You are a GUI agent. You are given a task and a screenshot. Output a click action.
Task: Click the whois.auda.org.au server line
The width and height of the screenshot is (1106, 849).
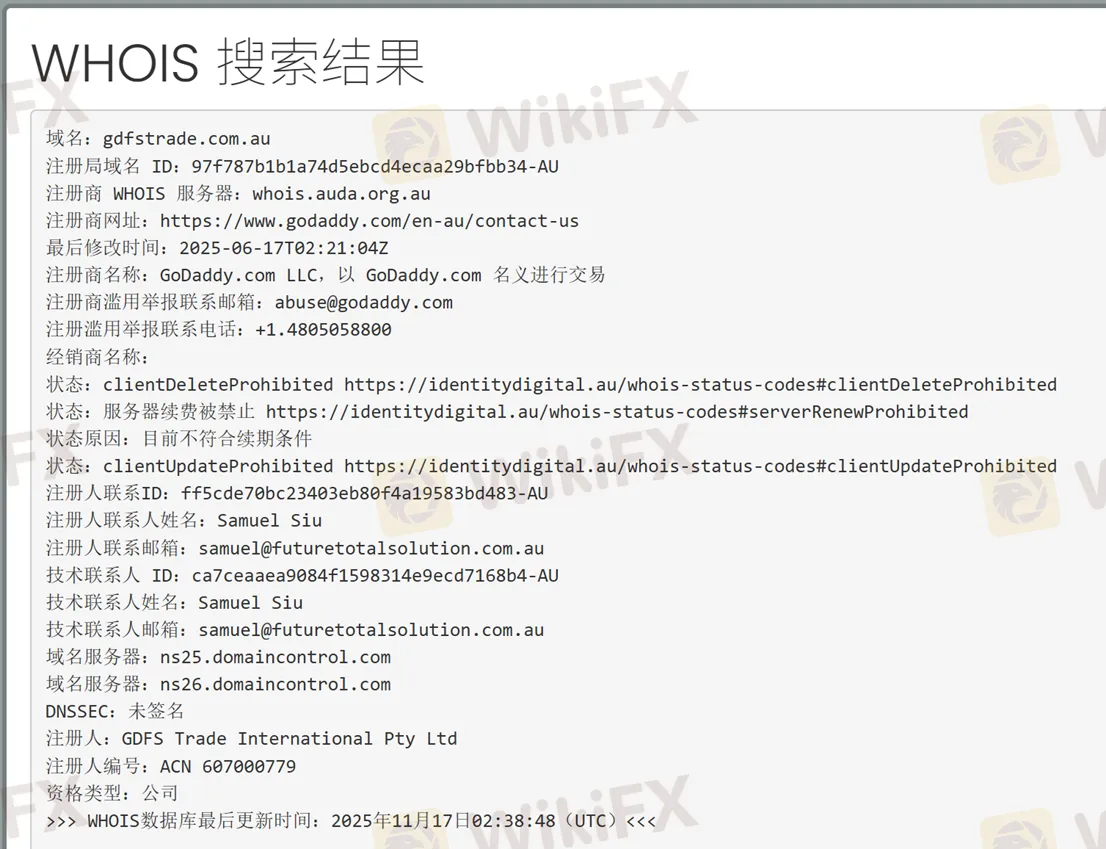(x=238, y=193)
